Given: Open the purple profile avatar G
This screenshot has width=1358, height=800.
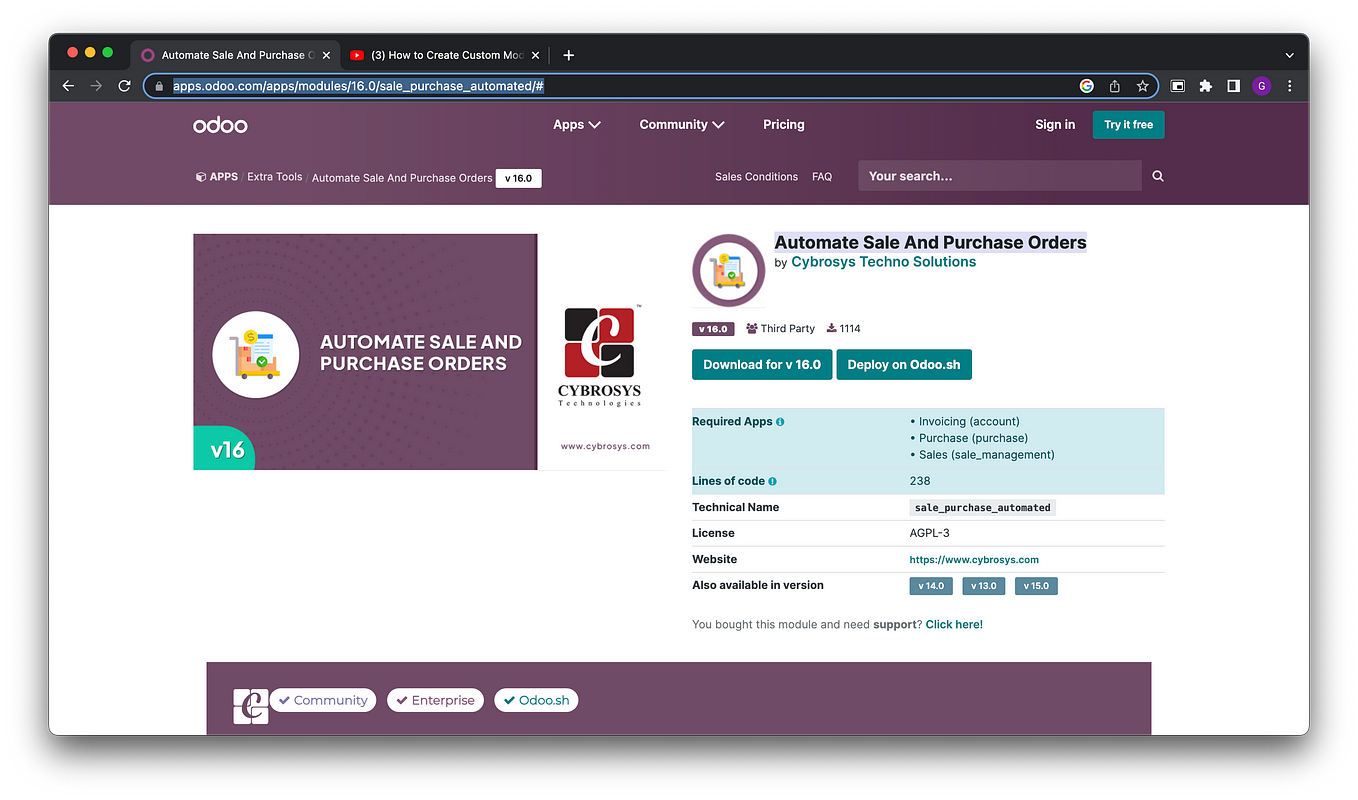Looking at the screenshot, I should pos(1261,86).
